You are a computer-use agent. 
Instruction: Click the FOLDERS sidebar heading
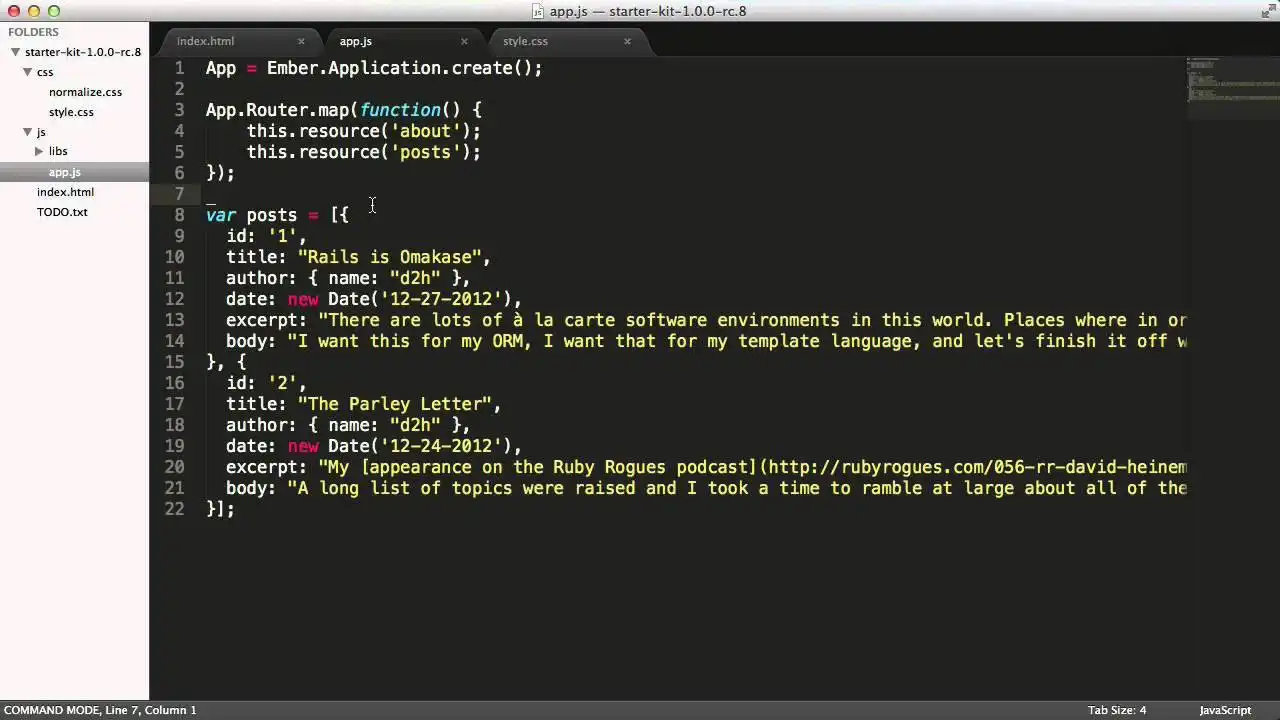point(33,32)
